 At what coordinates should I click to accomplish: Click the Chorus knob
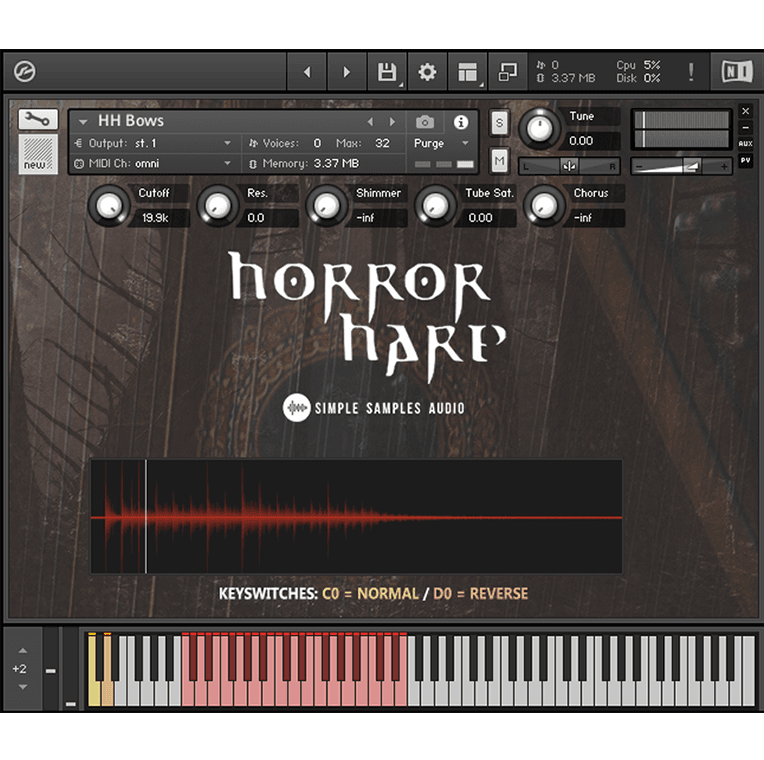pyautogui.click(x=545, y=205)
